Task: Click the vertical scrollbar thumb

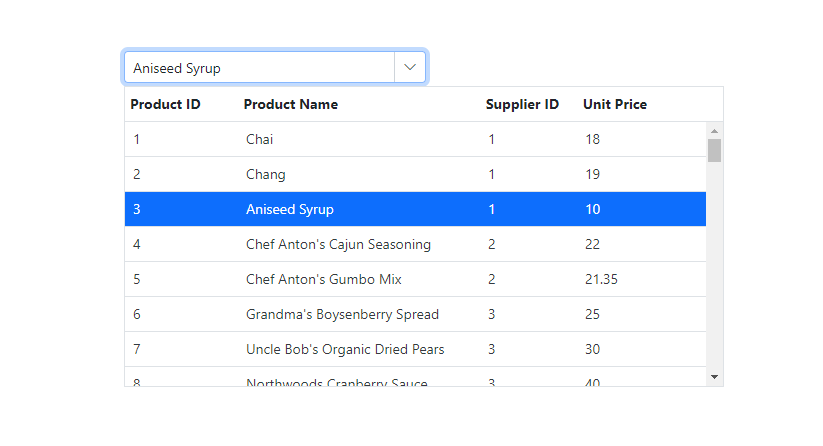Action: [x=714, y=150]
